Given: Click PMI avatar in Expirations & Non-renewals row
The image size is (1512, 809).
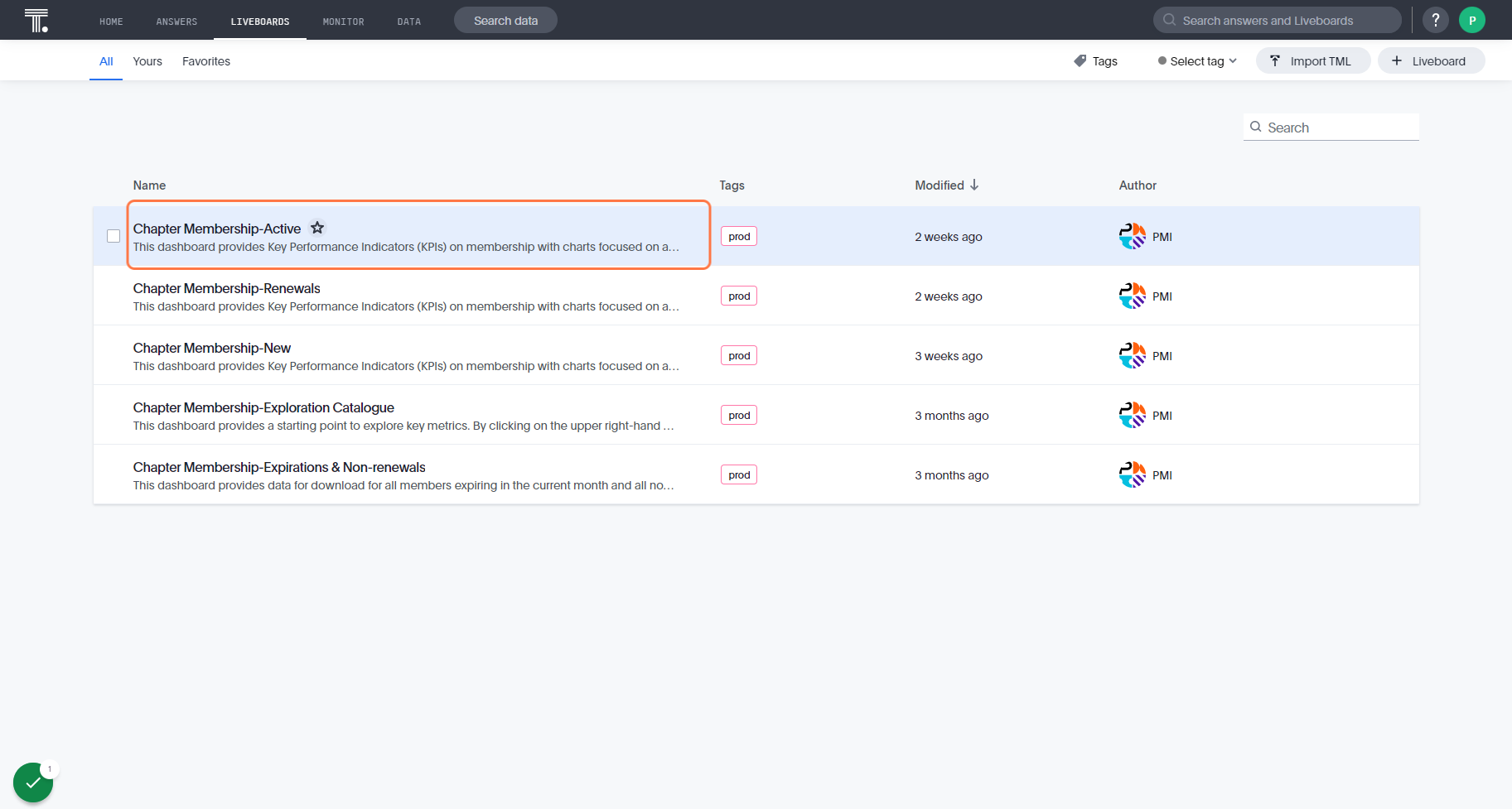Looking at the screenshot, I should coord(1133,475).
